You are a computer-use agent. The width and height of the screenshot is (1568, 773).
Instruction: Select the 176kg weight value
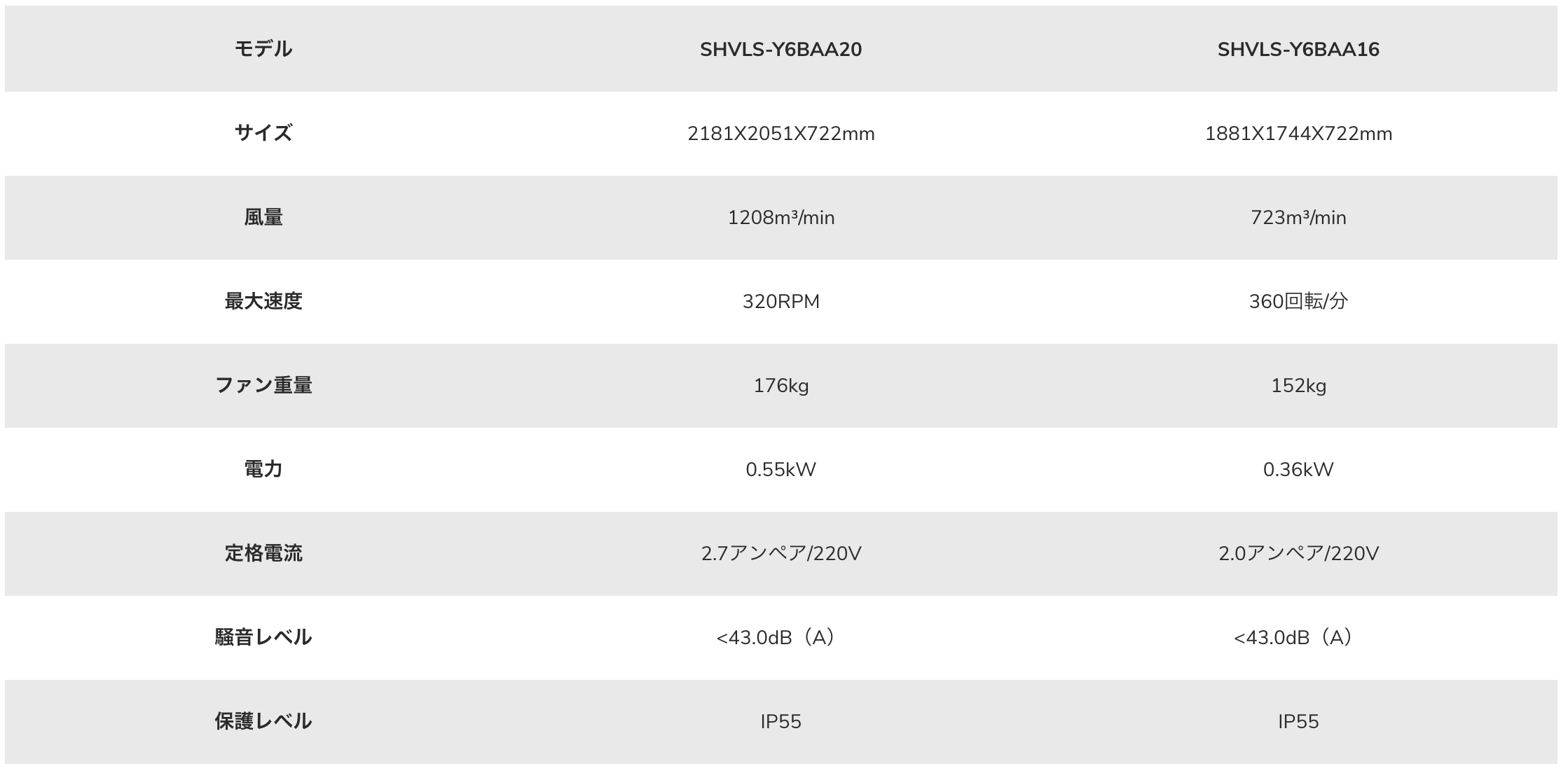[x=780, y=386]
